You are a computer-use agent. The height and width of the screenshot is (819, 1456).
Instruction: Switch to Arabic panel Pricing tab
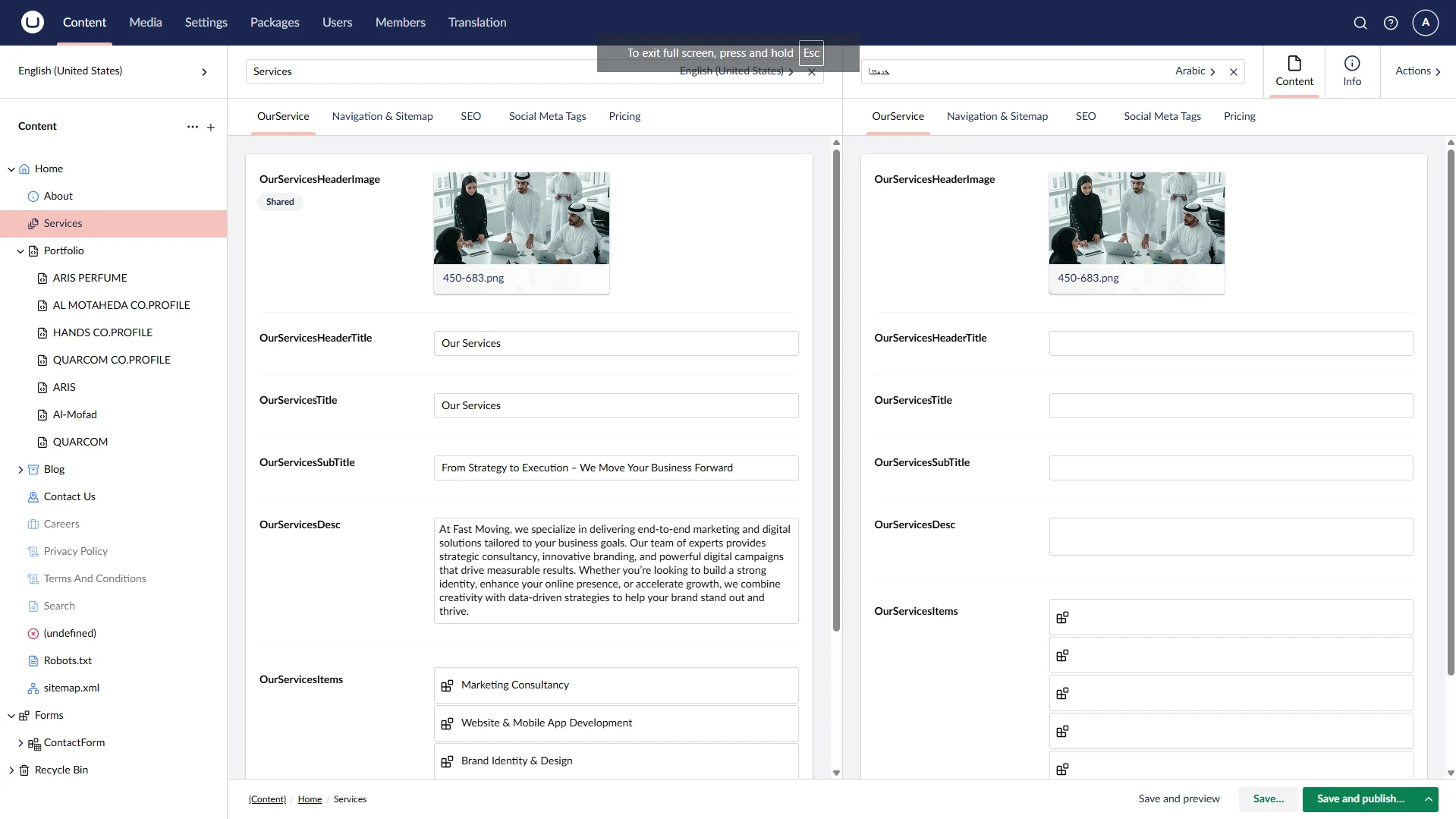tap(1240, 117)
